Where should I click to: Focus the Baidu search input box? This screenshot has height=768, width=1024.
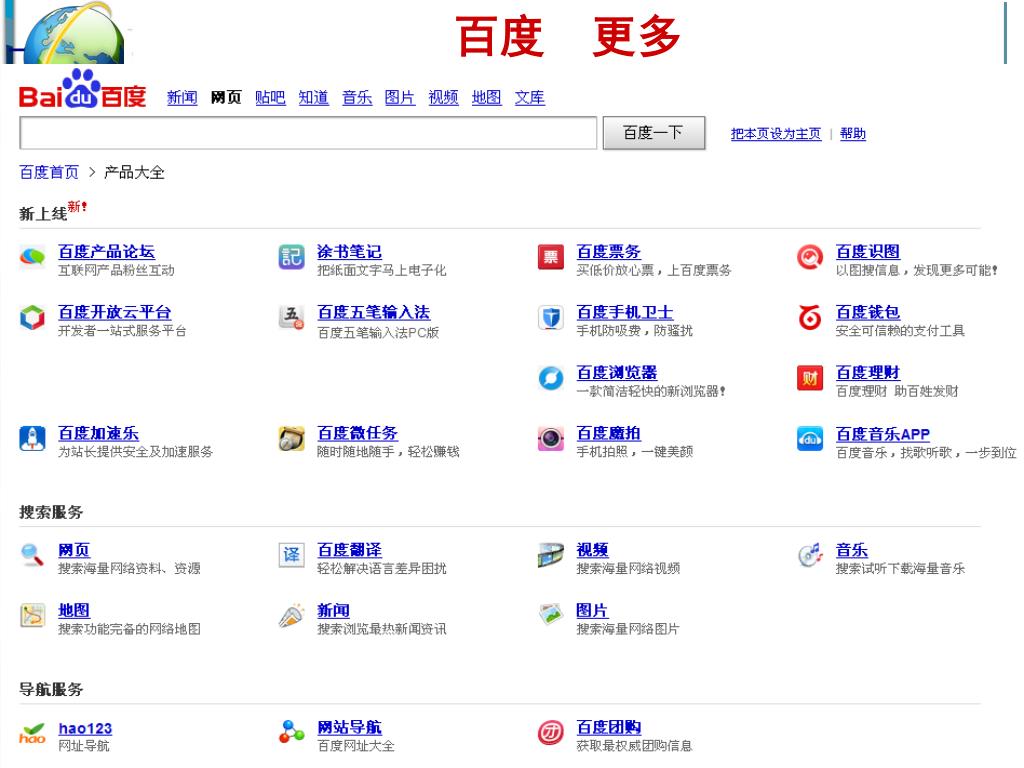pyautogui.click(x=308, y=133)
